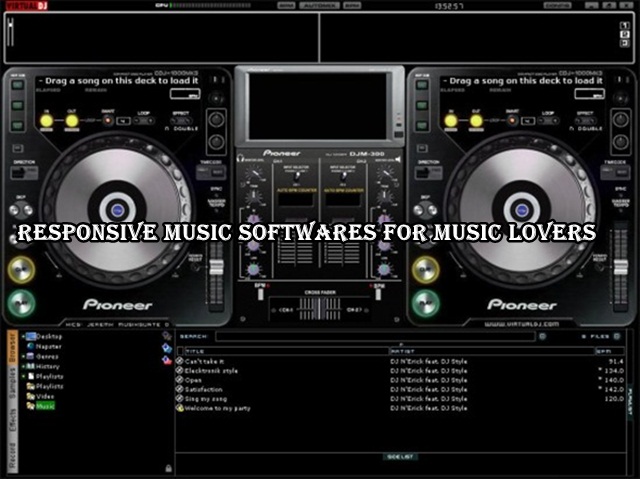Expand the Genres tree node
This screenshot has width=640, height=479.
tap(23, 357)
